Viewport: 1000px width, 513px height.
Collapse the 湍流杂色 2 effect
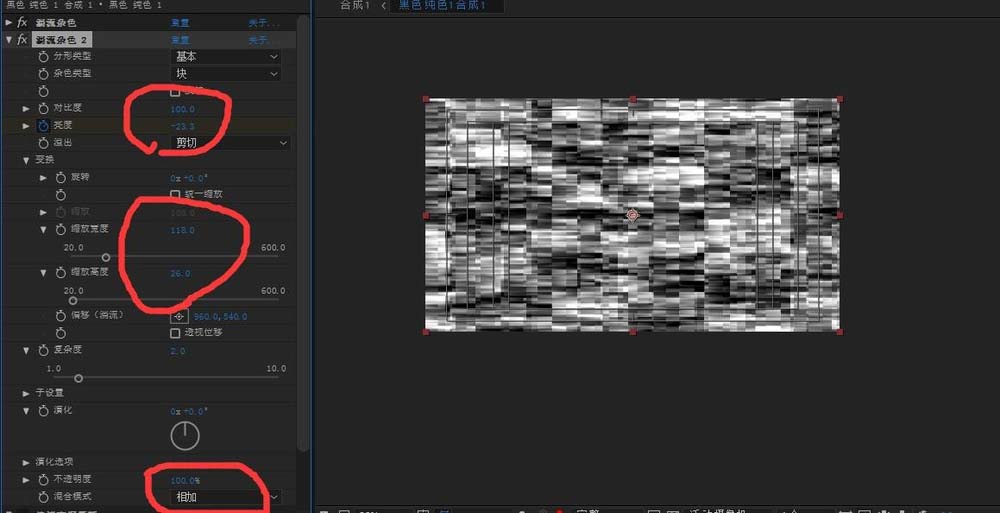click(x=8, y=40)
